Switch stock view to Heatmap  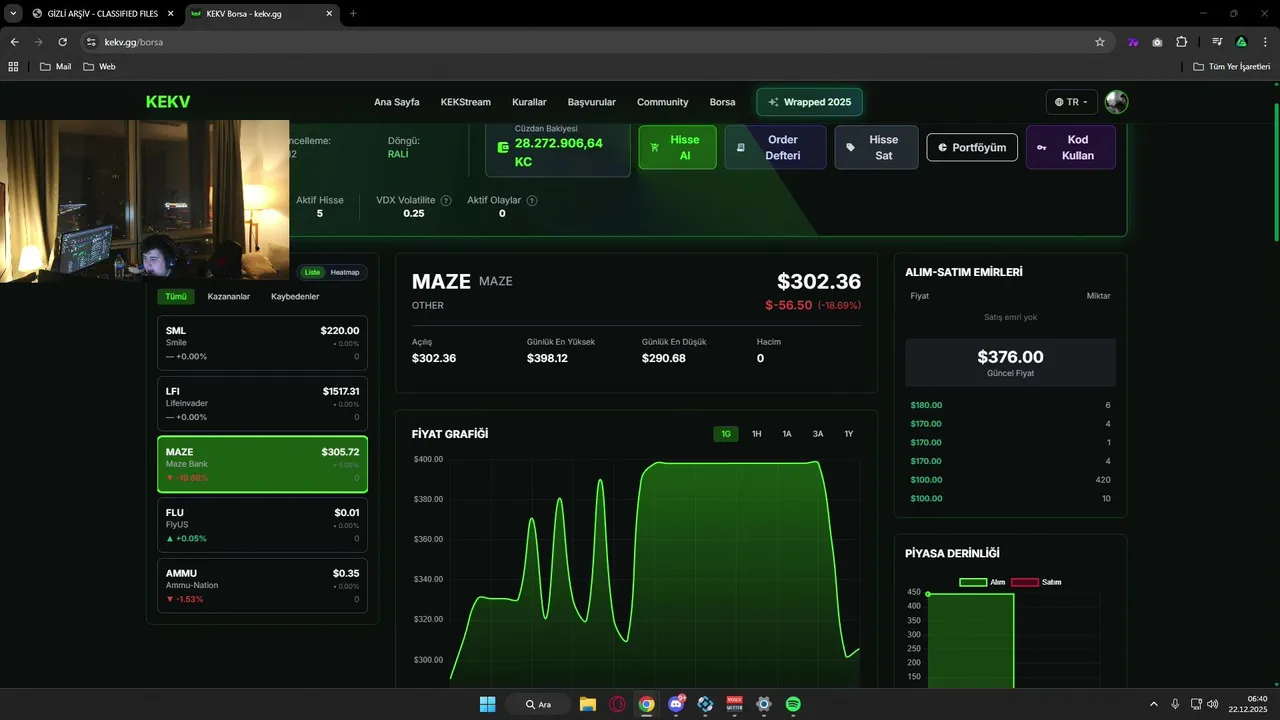pos(345,272)
